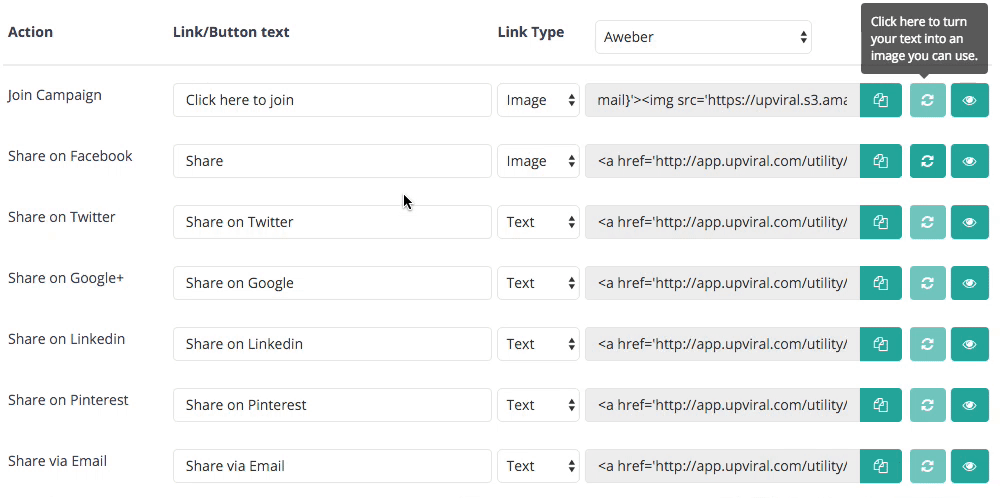The image size is (1000, 498).
Task: Edit the 'Share on Pinterest' text field
Action: tap(332, 405)
